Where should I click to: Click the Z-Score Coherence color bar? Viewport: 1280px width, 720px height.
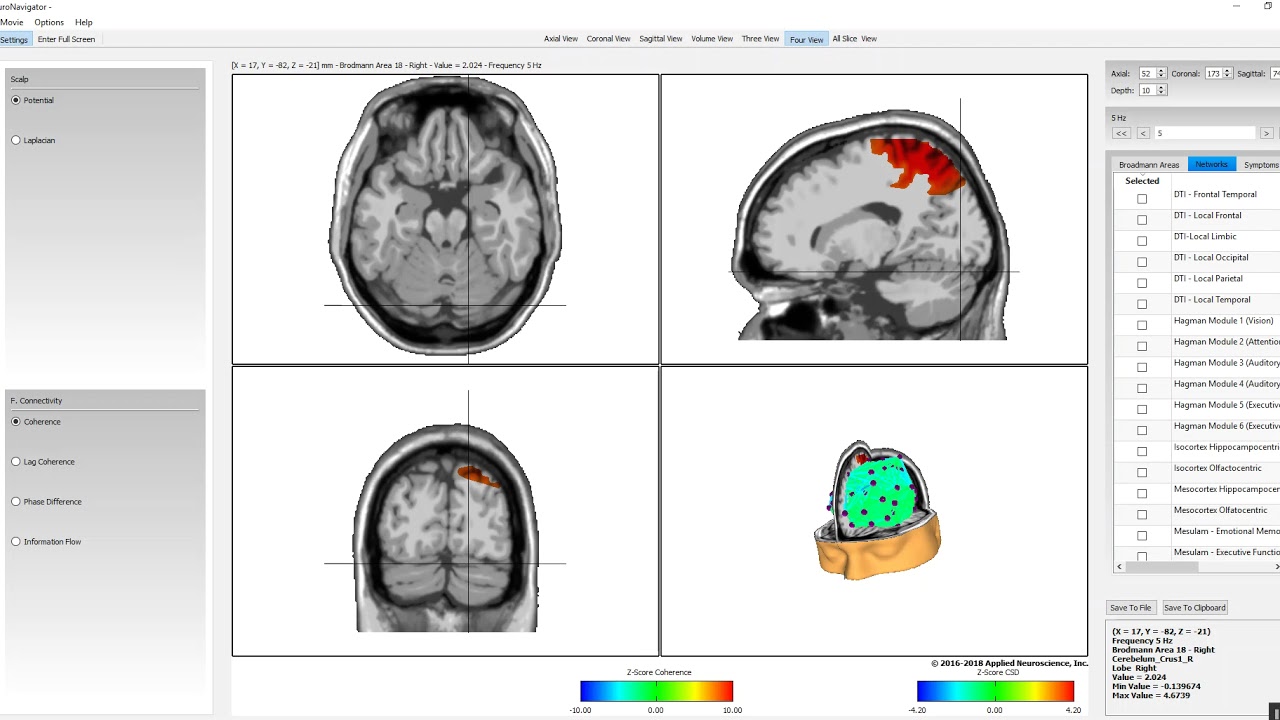click(656, 691)
